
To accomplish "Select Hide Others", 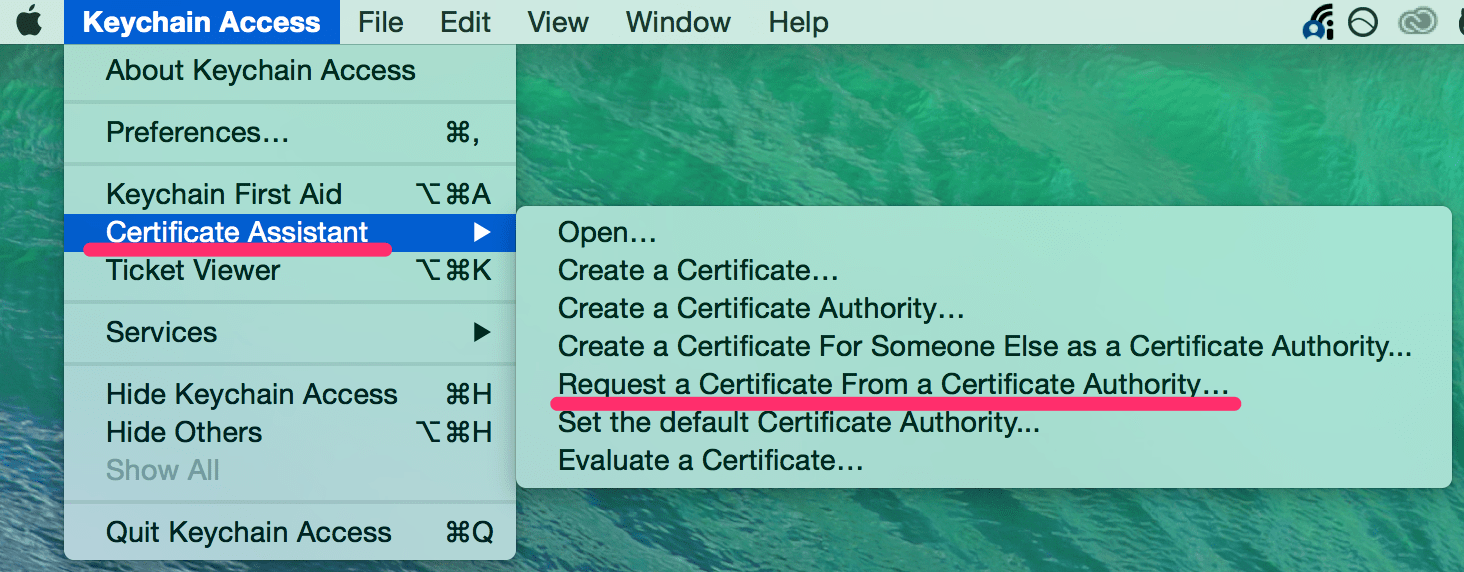I will pos(290,432).
